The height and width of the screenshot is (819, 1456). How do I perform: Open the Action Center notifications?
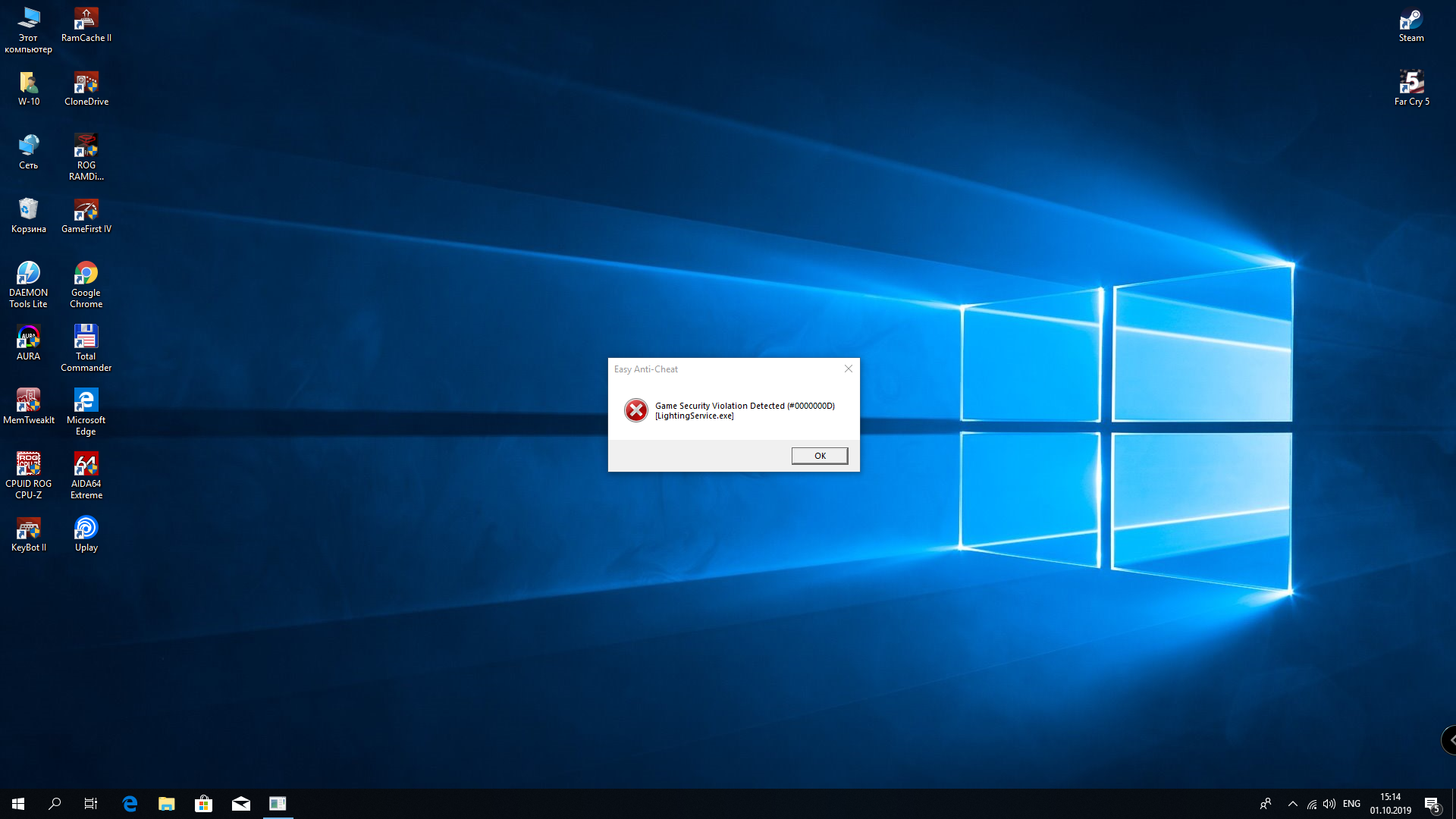(x=1432, y=804)
